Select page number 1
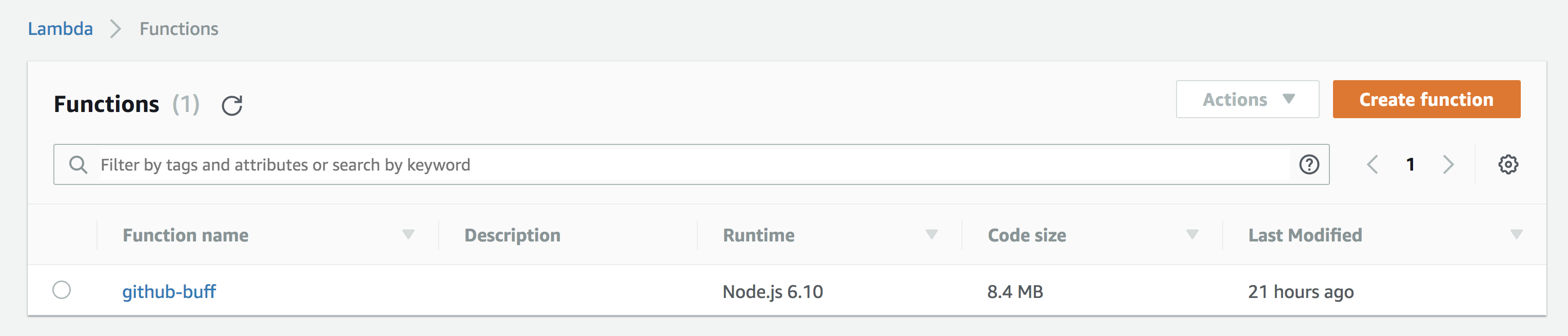The width and height of the screenshot is (1568, 336). point(1410,164)
